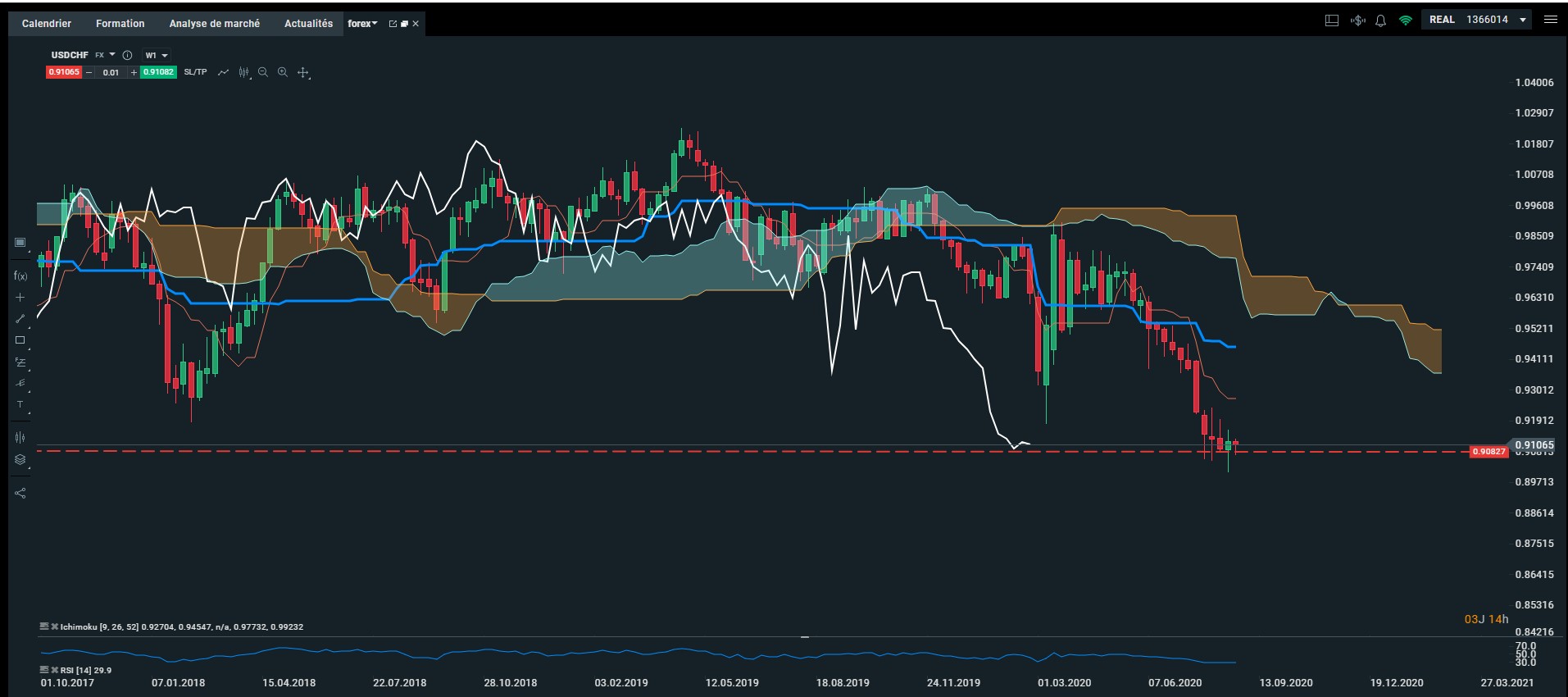Open the layers panel icon
Image resolution: width=1568 pixels, height=697 pixels.
coord(20,460)
